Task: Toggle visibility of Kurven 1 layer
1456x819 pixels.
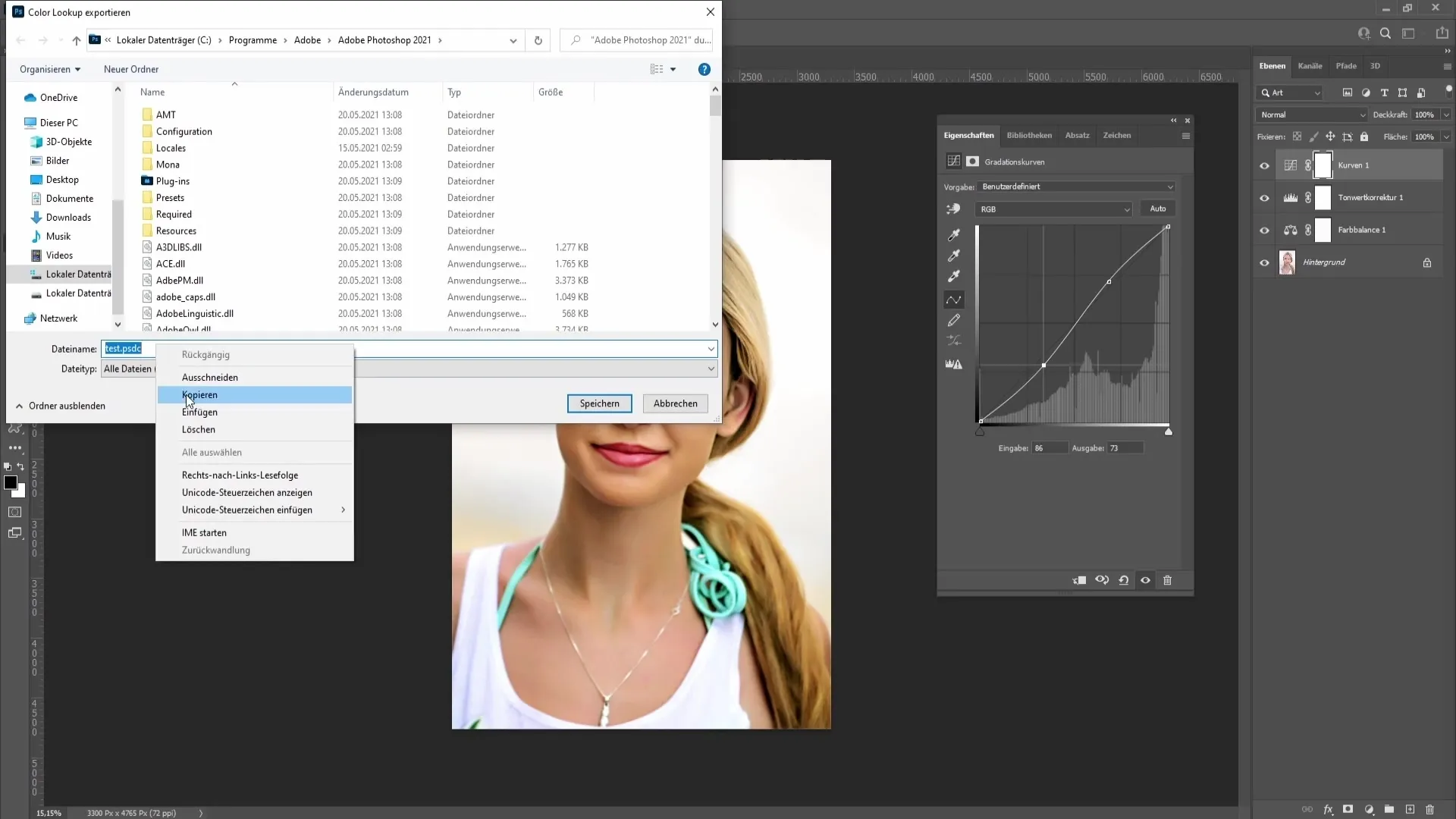Action: (x=1264, y=165)
